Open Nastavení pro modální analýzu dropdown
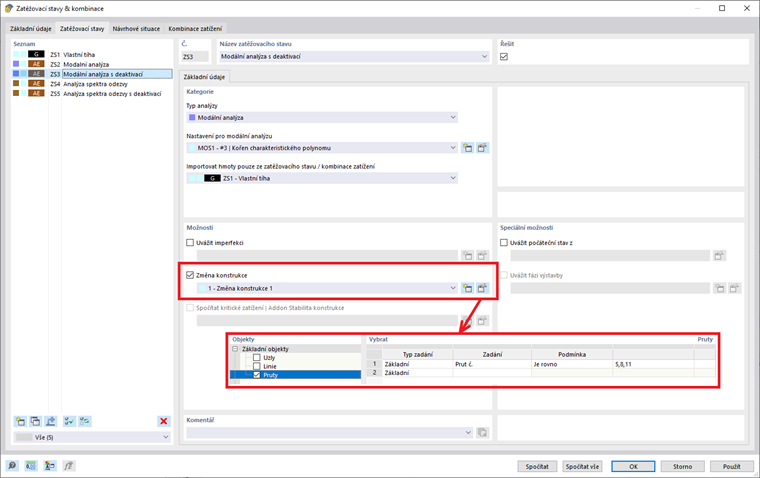The image size is (760, 478). [453, 148]
